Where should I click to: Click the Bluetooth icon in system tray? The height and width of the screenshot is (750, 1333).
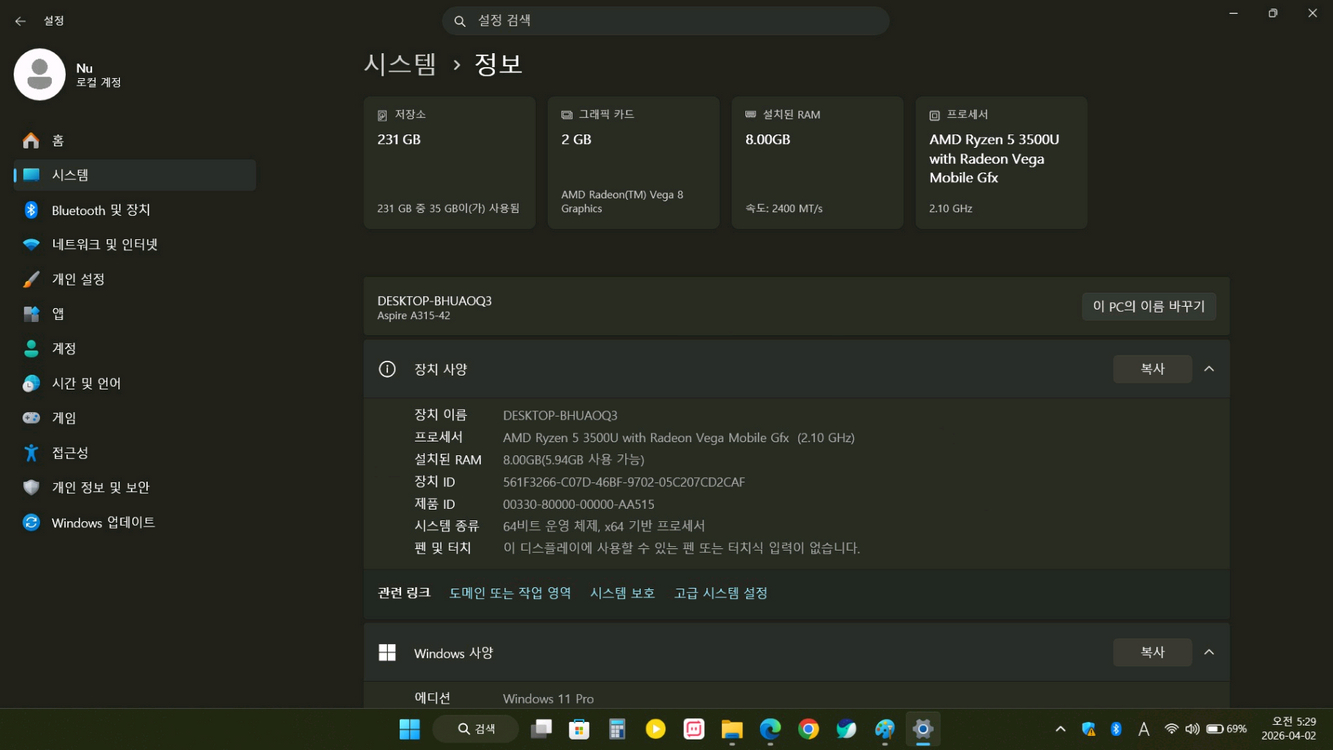[1116, 729]
